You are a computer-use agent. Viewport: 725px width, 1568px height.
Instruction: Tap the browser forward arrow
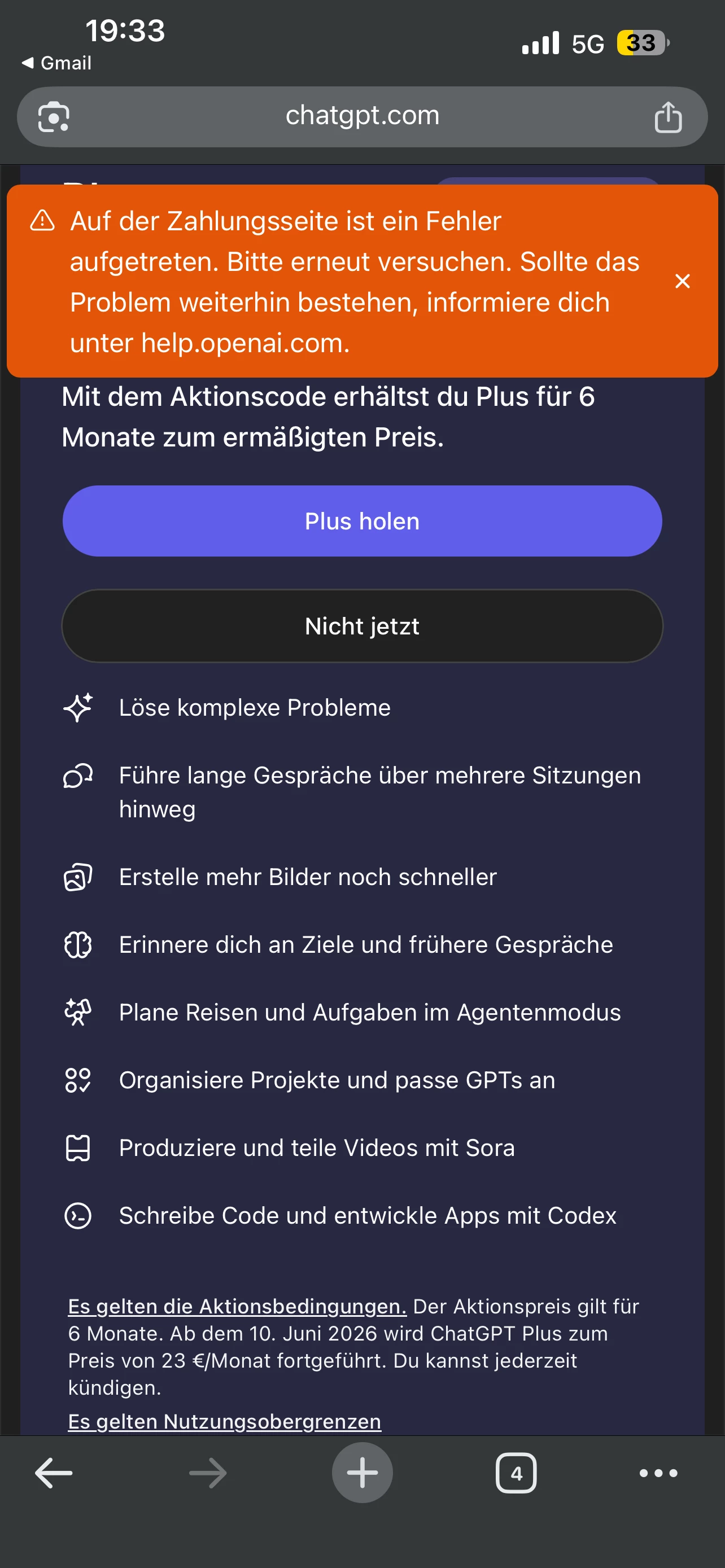pyautogui.click(x=208, y=1473)
